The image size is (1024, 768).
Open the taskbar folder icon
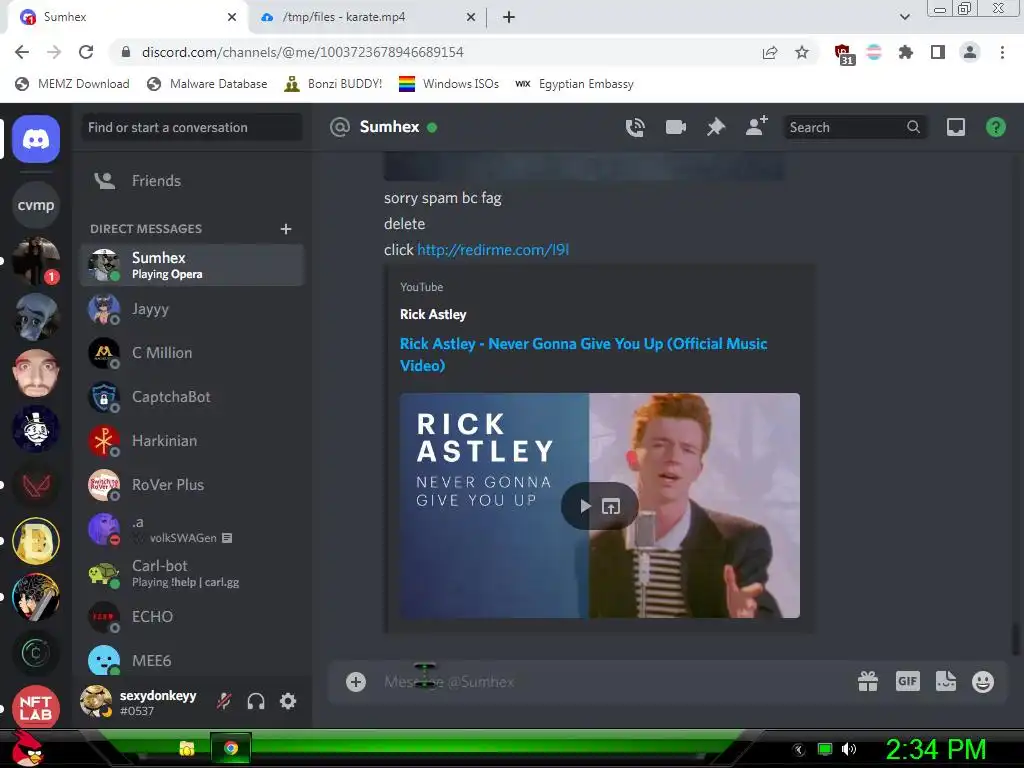tap(187, 748)
